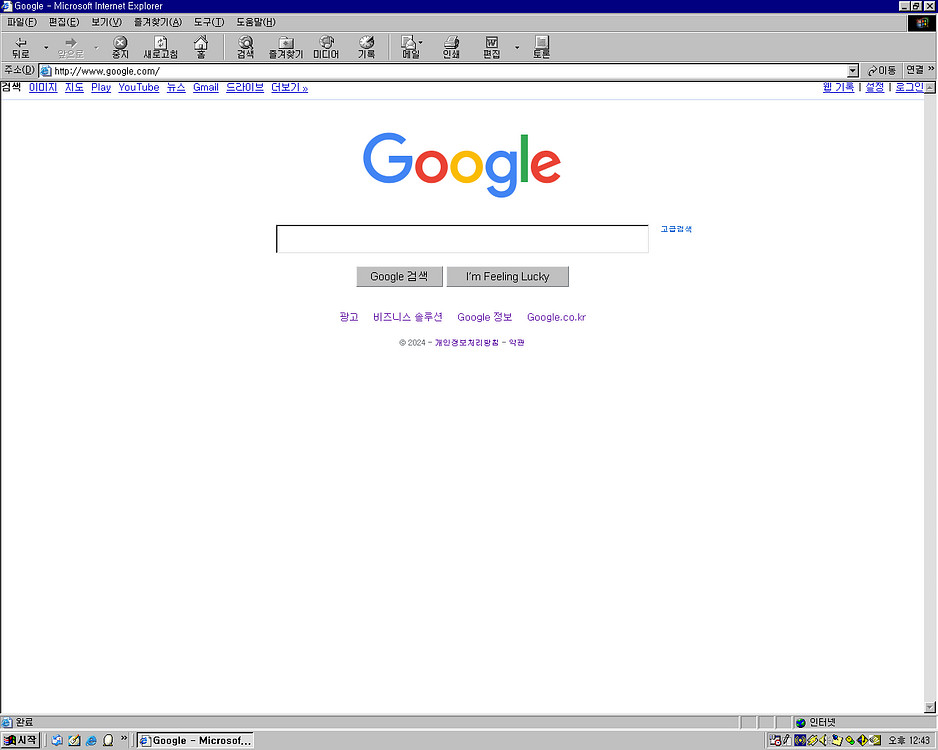Click the 시작 Start button
Viewport: 938px width, 750px height.
point(20,740)
